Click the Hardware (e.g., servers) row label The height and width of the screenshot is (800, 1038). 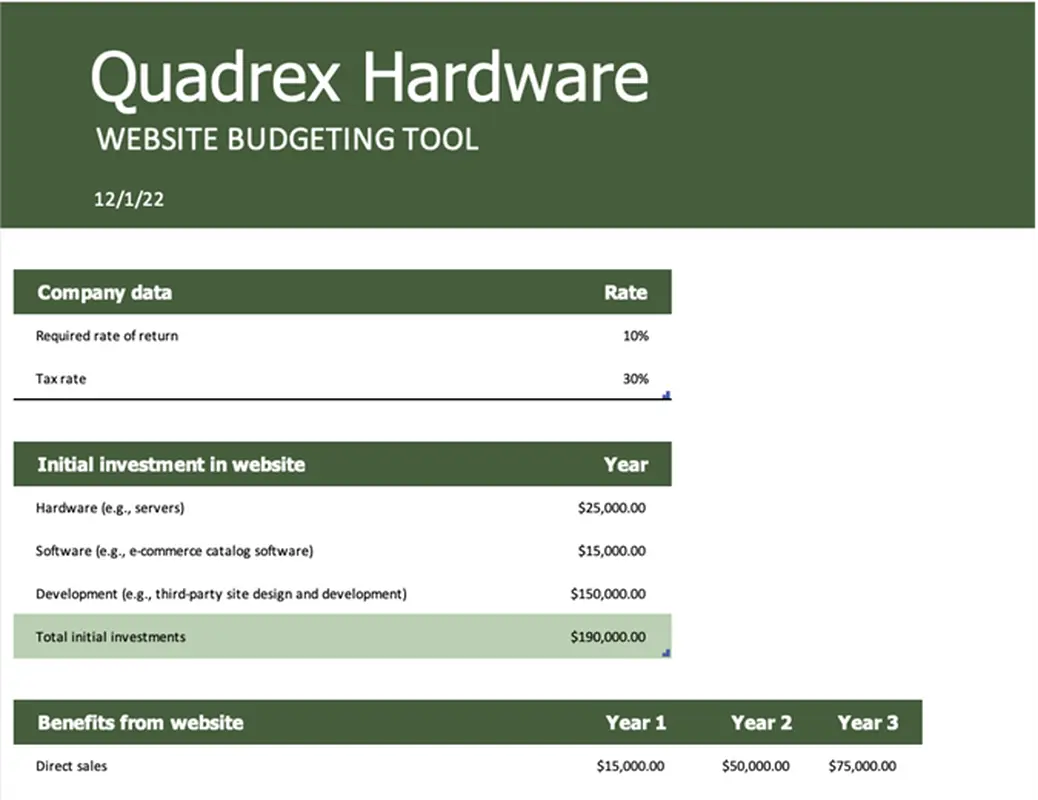tap(110, 507)
